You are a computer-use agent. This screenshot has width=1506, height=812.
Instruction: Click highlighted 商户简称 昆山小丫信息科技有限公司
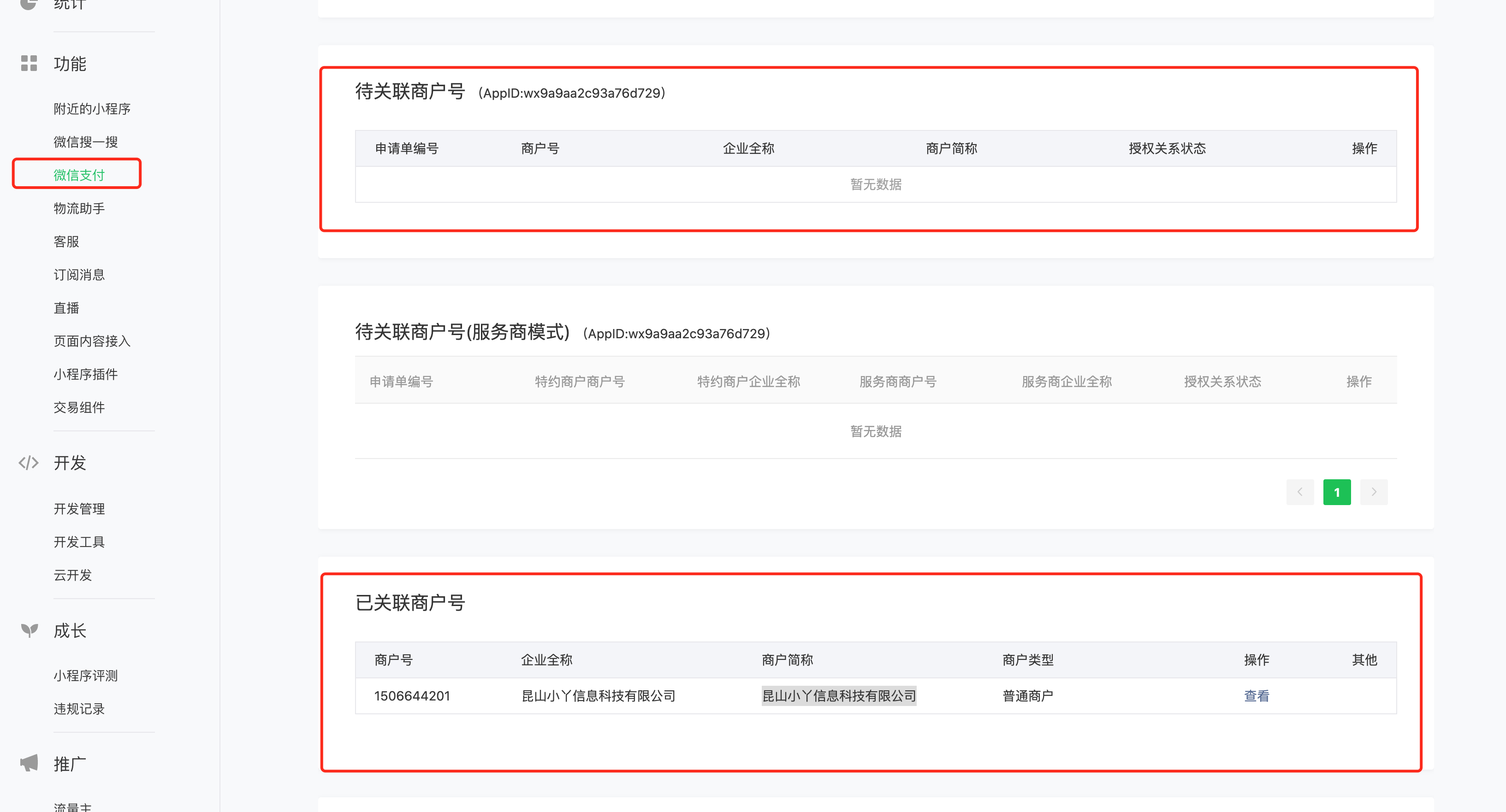839,696
